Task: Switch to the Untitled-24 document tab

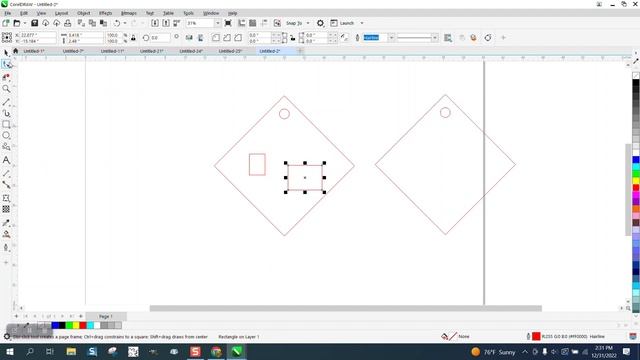Action: [x=191, y=51]
